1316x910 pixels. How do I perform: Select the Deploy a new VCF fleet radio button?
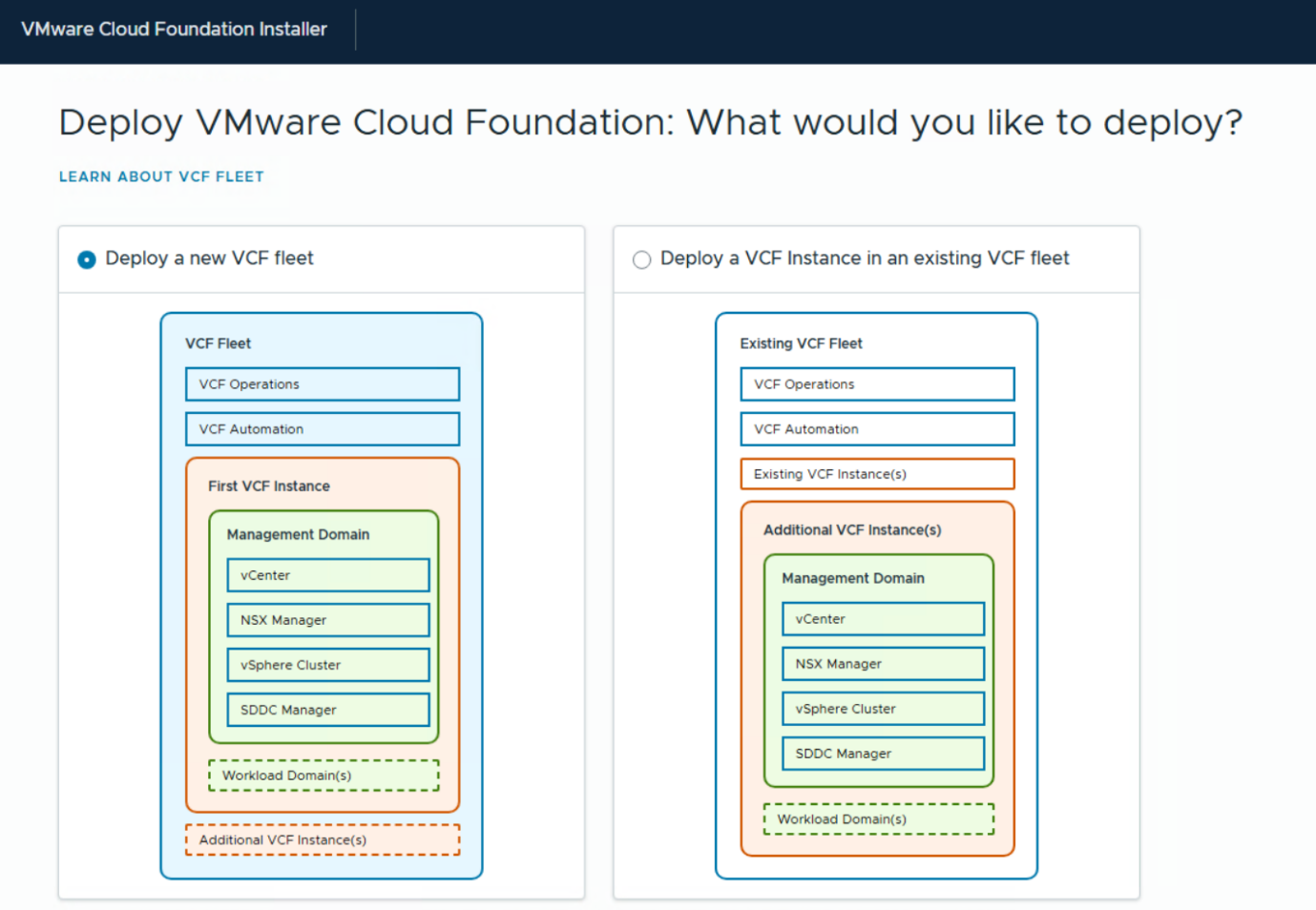[x=87, y=259]
